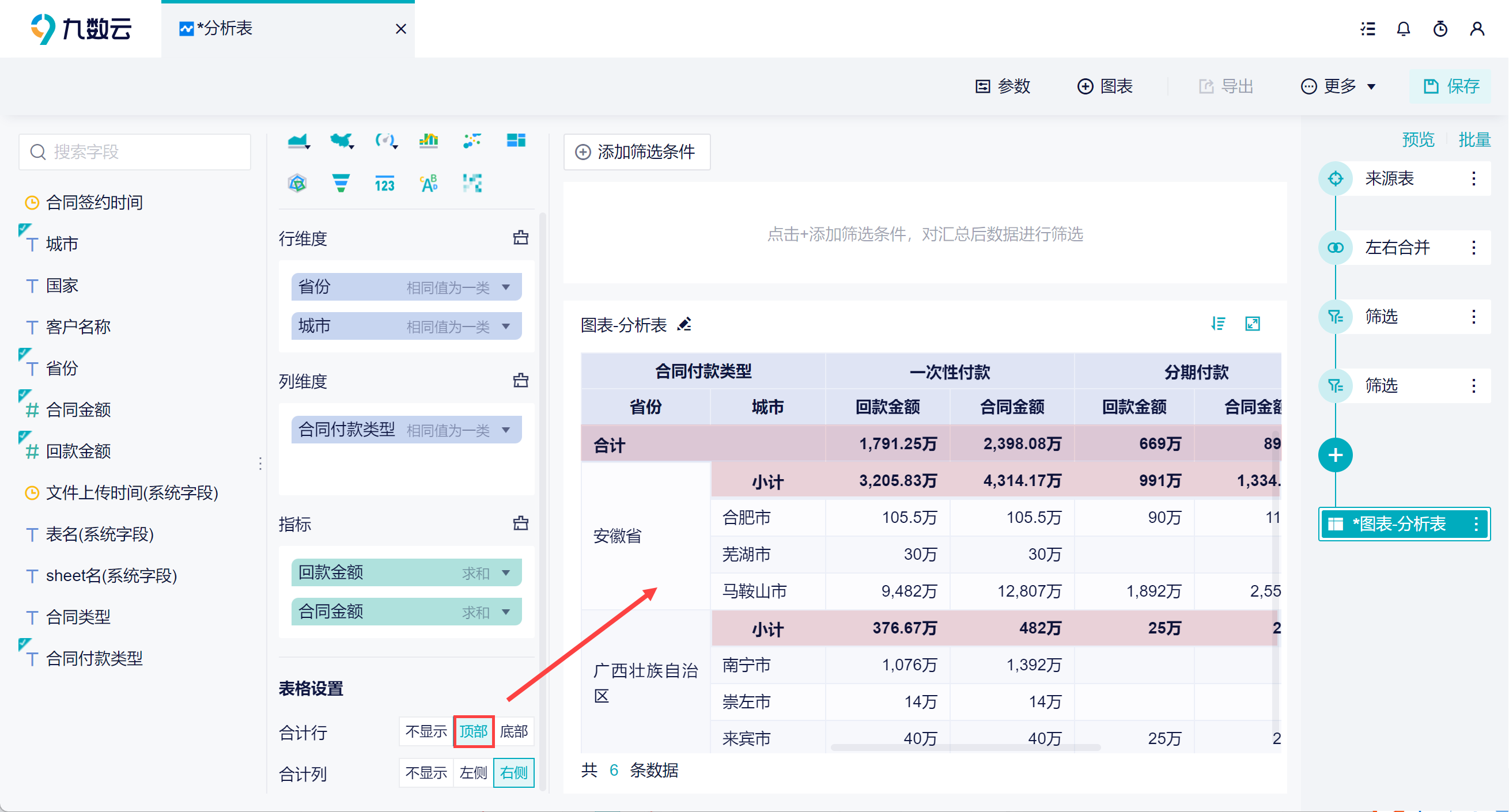Click the edit pencil beside 图表-分析表 title

pos(684,324)
